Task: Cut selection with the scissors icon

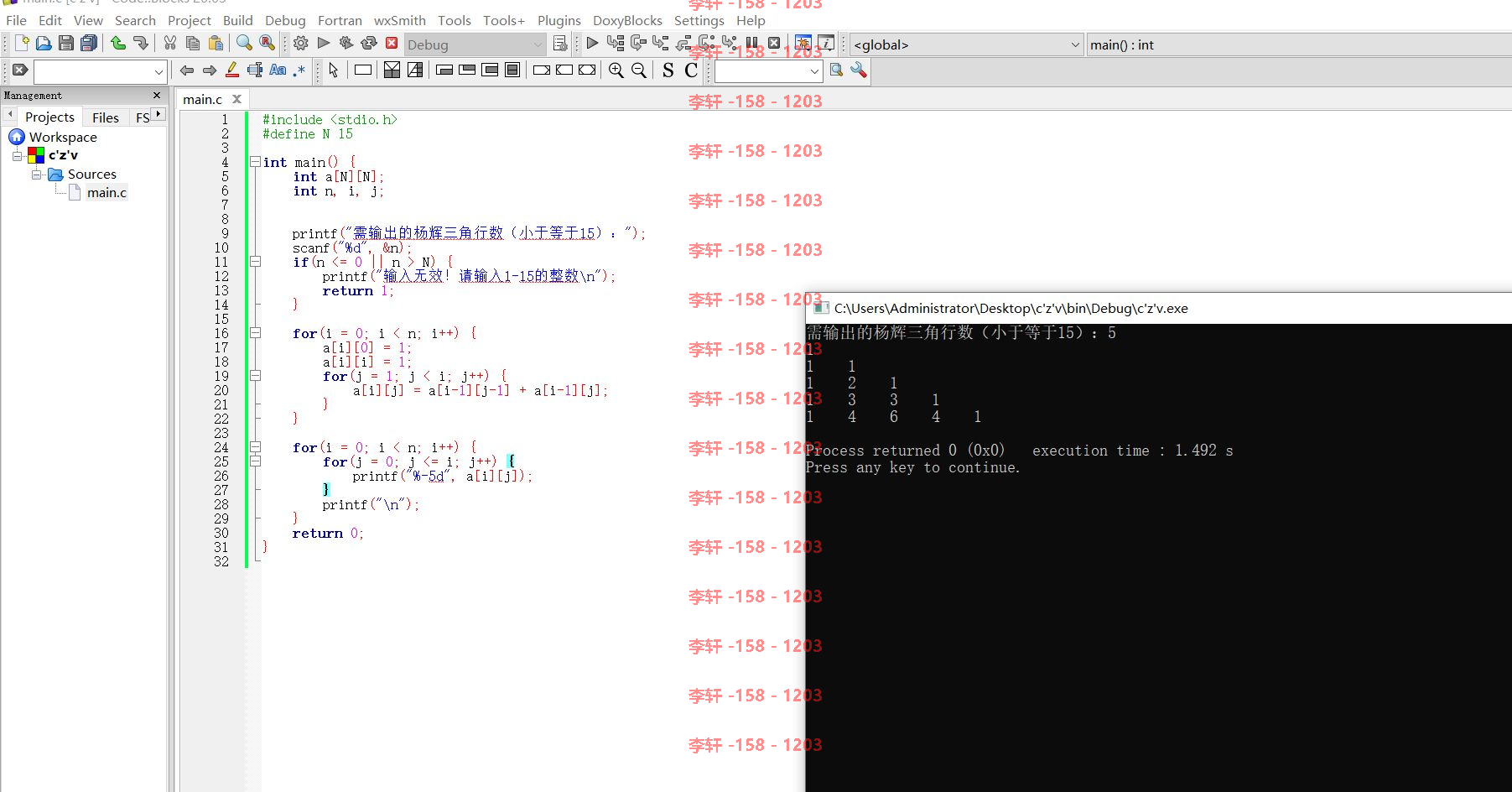Action: pyautogui.click(x=170, y=43)
